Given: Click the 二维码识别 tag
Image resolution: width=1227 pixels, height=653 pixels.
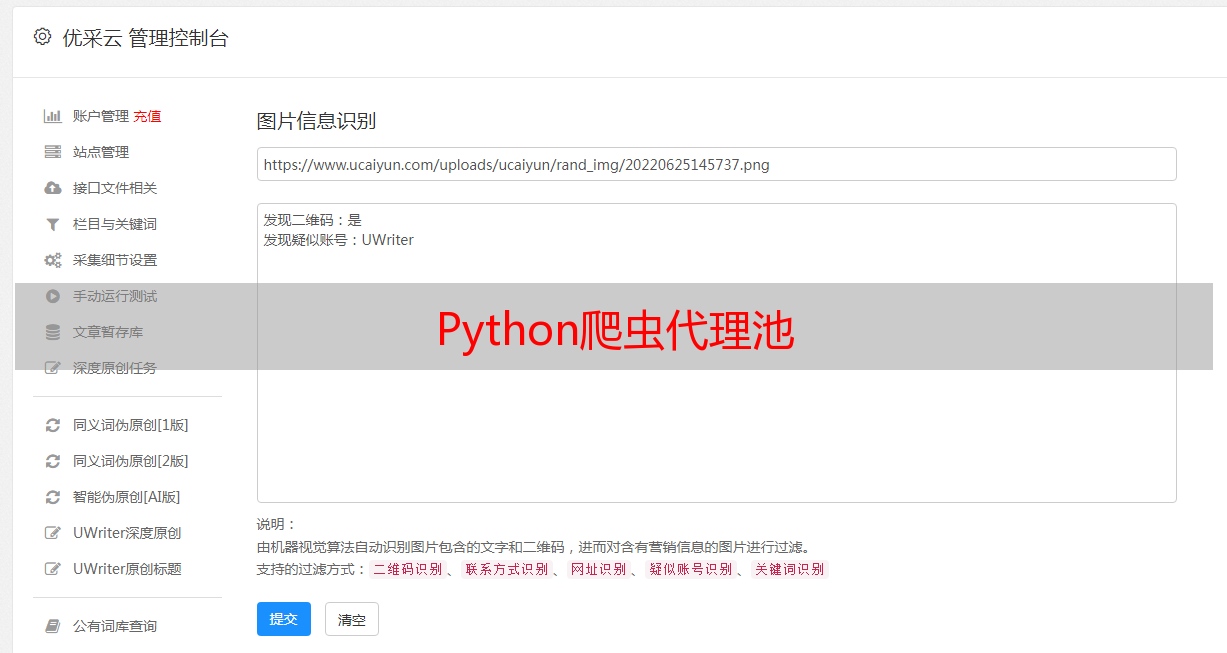Looking at the screenshot, I should (408, 569).
